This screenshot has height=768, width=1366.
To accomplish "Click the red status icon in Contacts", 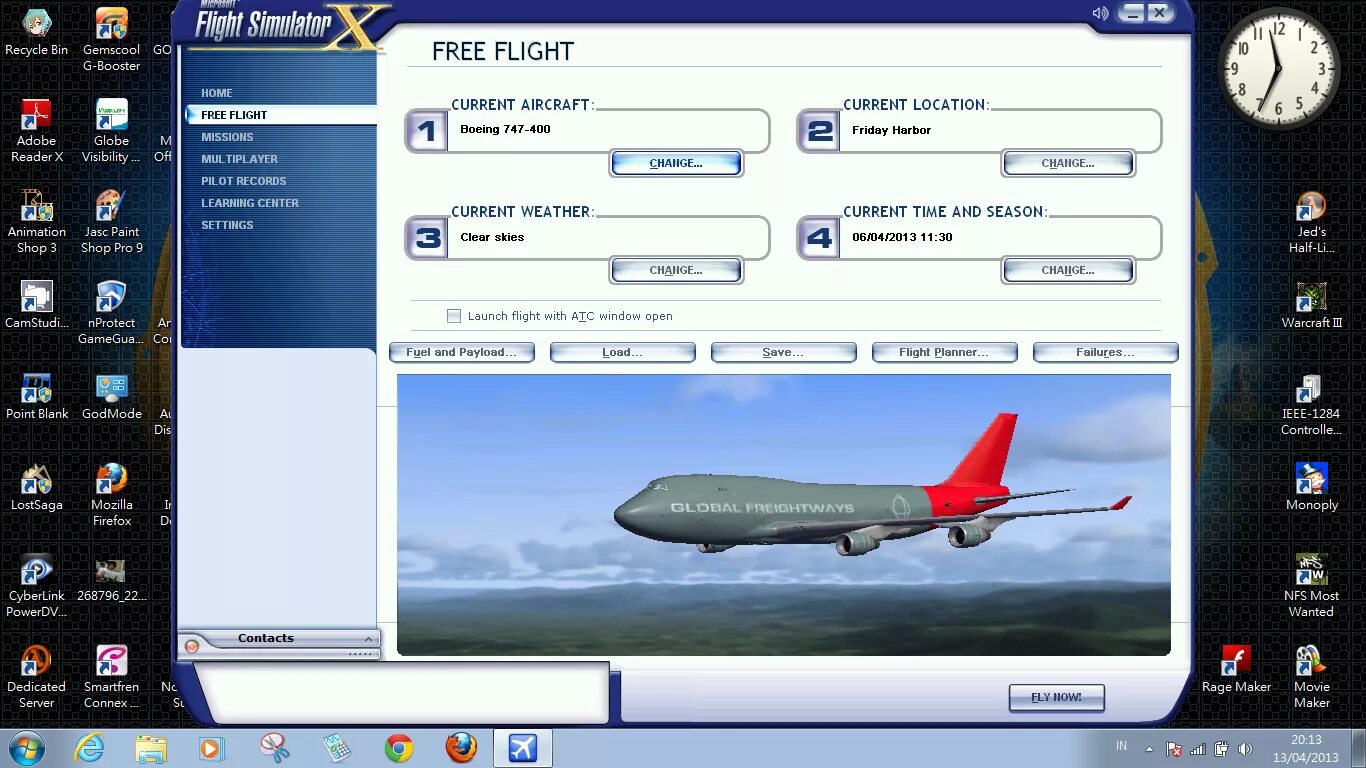I will 192,646.
